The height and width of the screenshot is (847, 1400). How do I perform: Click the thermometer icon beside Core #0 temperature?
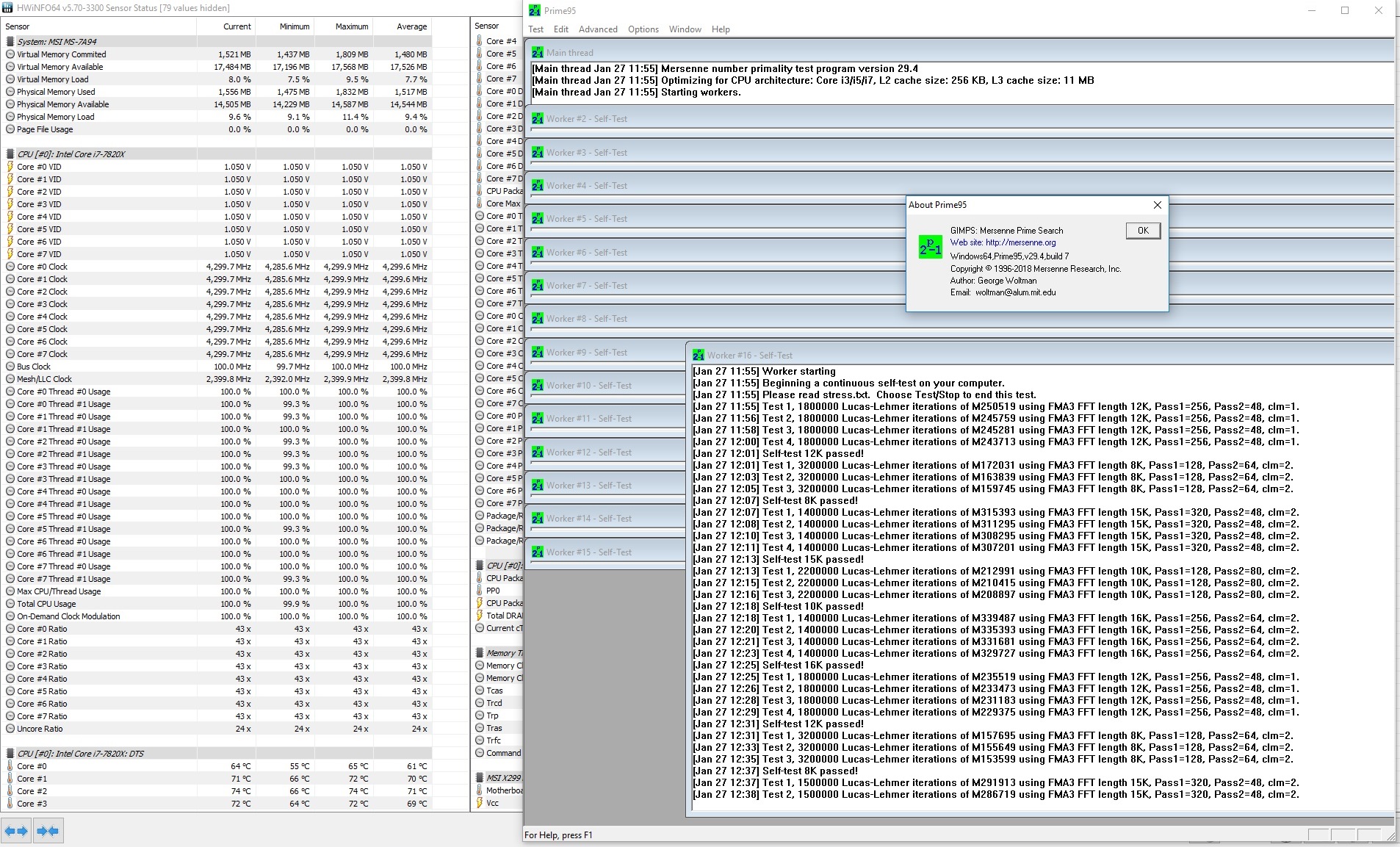(x=10, y=766)
